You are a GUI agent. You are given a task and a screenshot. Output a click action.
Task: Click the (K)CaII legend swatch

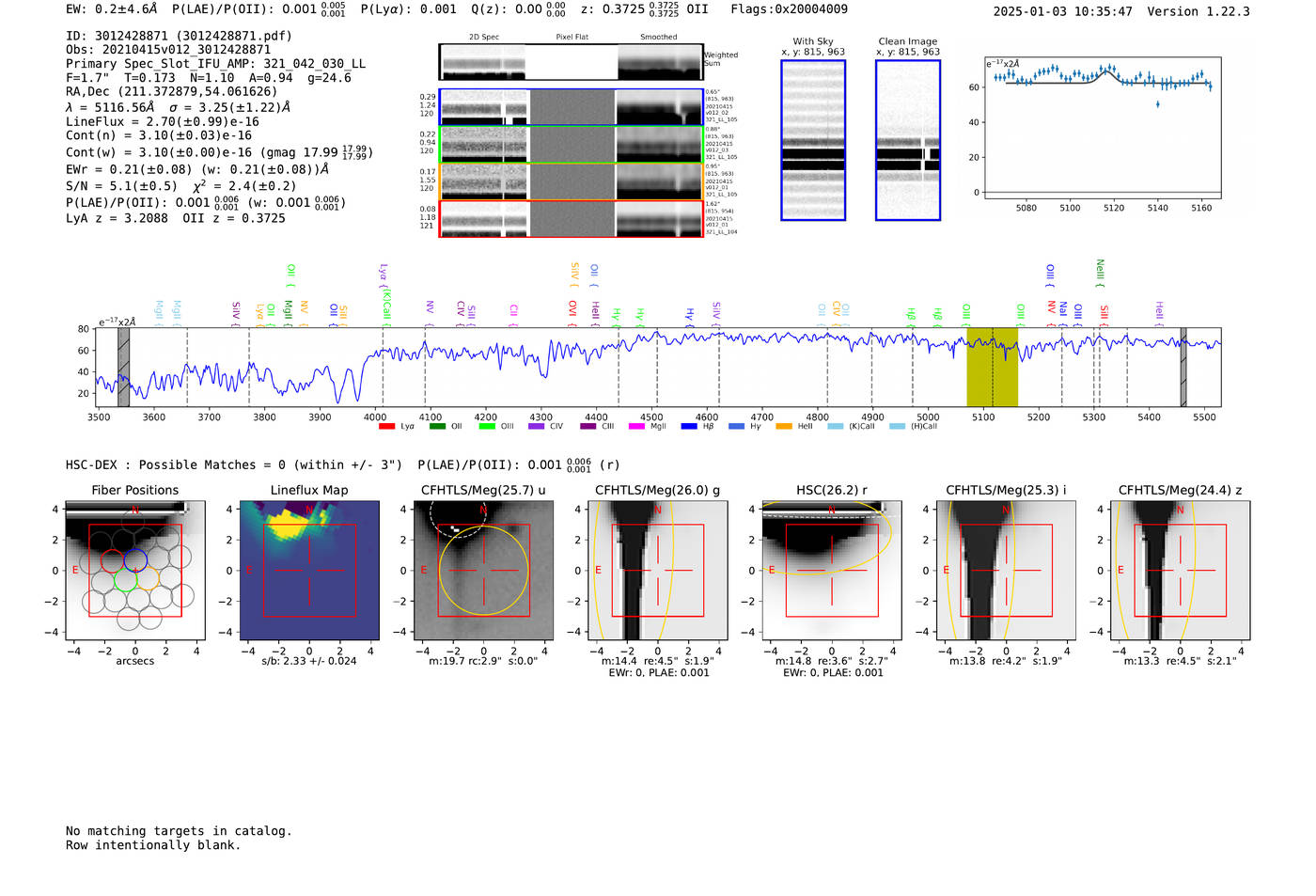coord(836,427)
